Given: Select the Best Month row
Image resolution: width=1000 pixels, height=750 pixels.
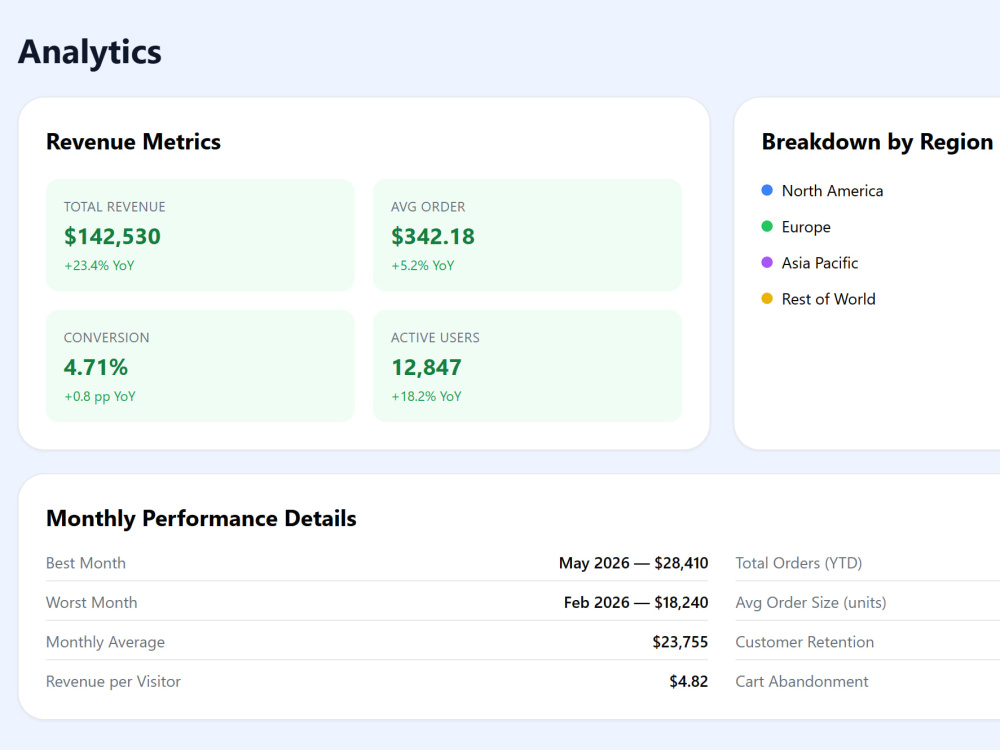Looking at the screenshot, I should 377,563.
